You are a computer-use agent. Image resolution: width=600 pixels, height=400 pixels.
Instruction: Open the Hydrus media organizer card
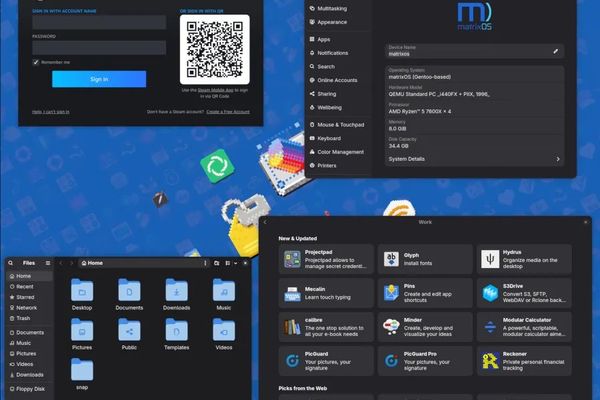pos(524,259)
